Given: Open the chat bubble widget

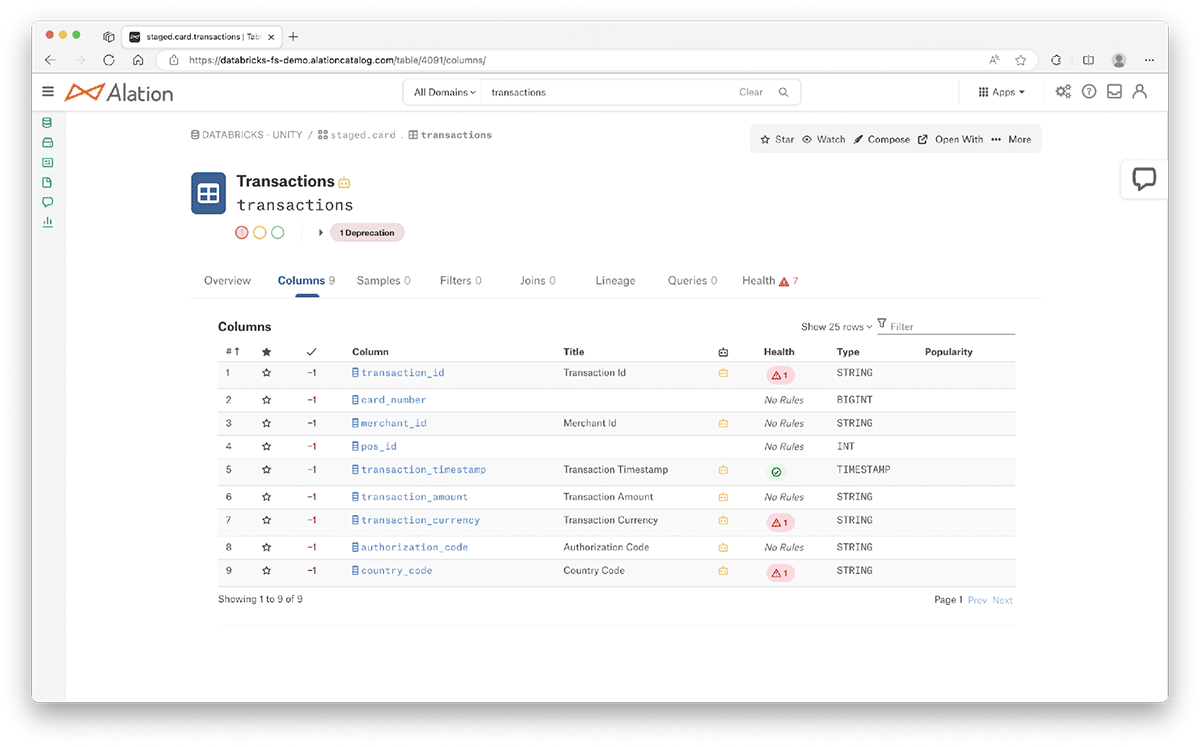Looking at the screenshot, I should point(1143,179).
